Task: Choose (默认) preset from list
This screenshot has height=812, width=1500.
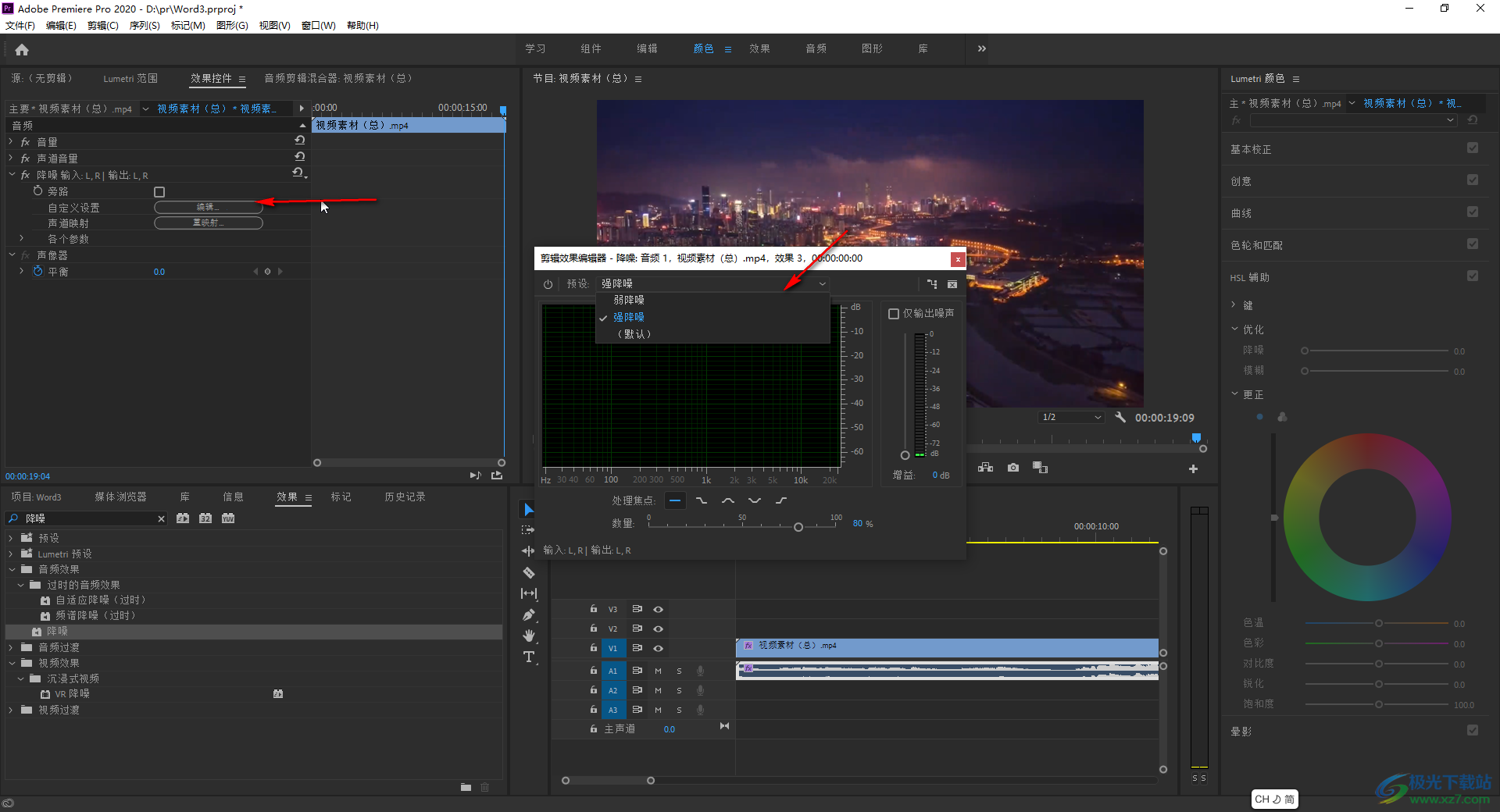Action: (x=634, y=334)
